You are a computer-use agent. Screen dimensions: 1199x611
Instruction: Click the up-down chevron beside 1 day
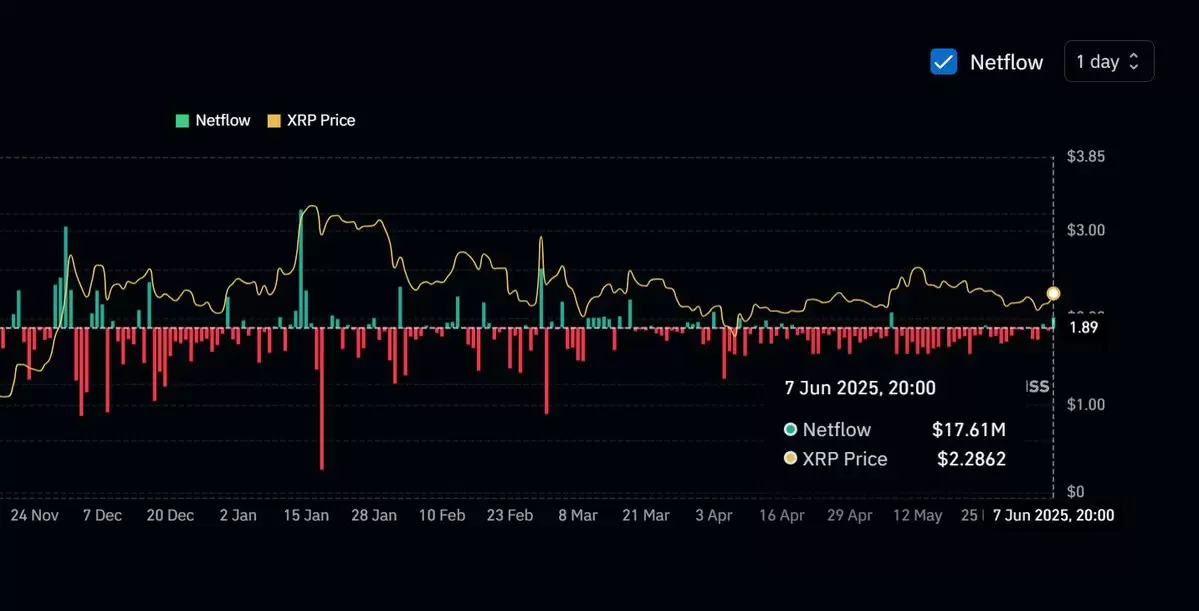1134,62
